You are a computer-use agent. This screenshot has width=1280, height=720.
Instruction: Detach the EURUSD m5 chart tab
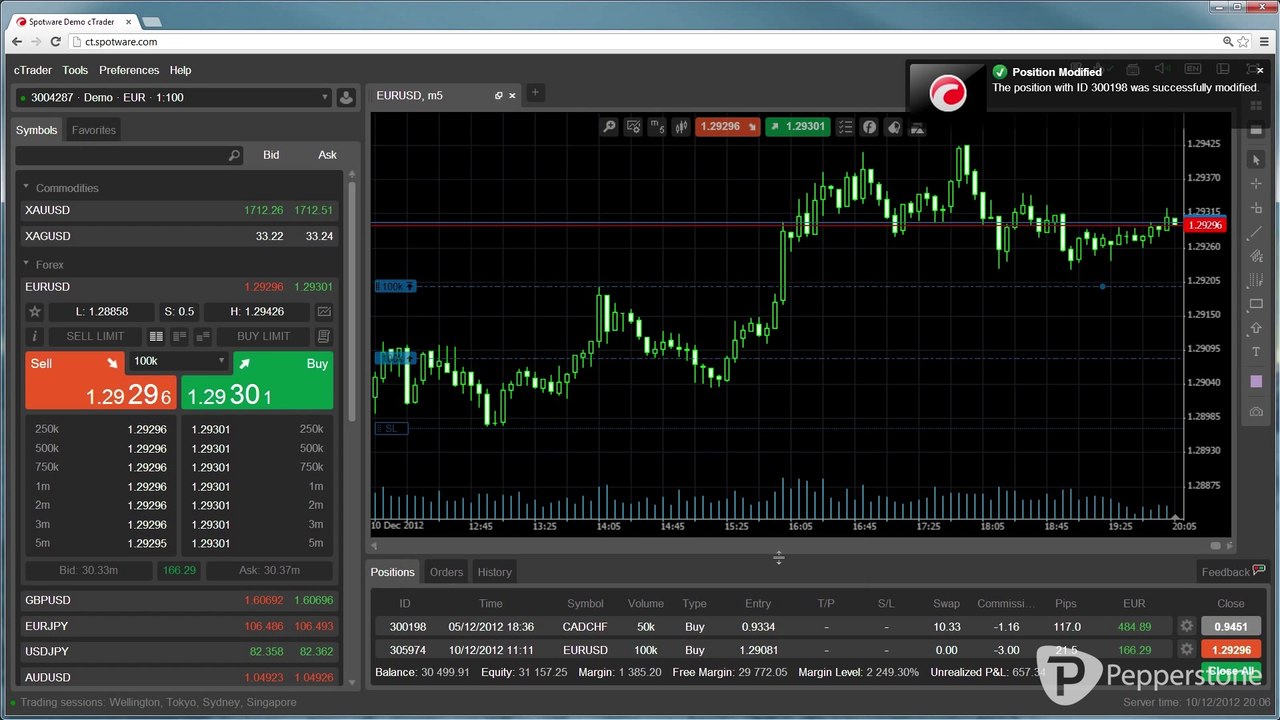[499, 96]
